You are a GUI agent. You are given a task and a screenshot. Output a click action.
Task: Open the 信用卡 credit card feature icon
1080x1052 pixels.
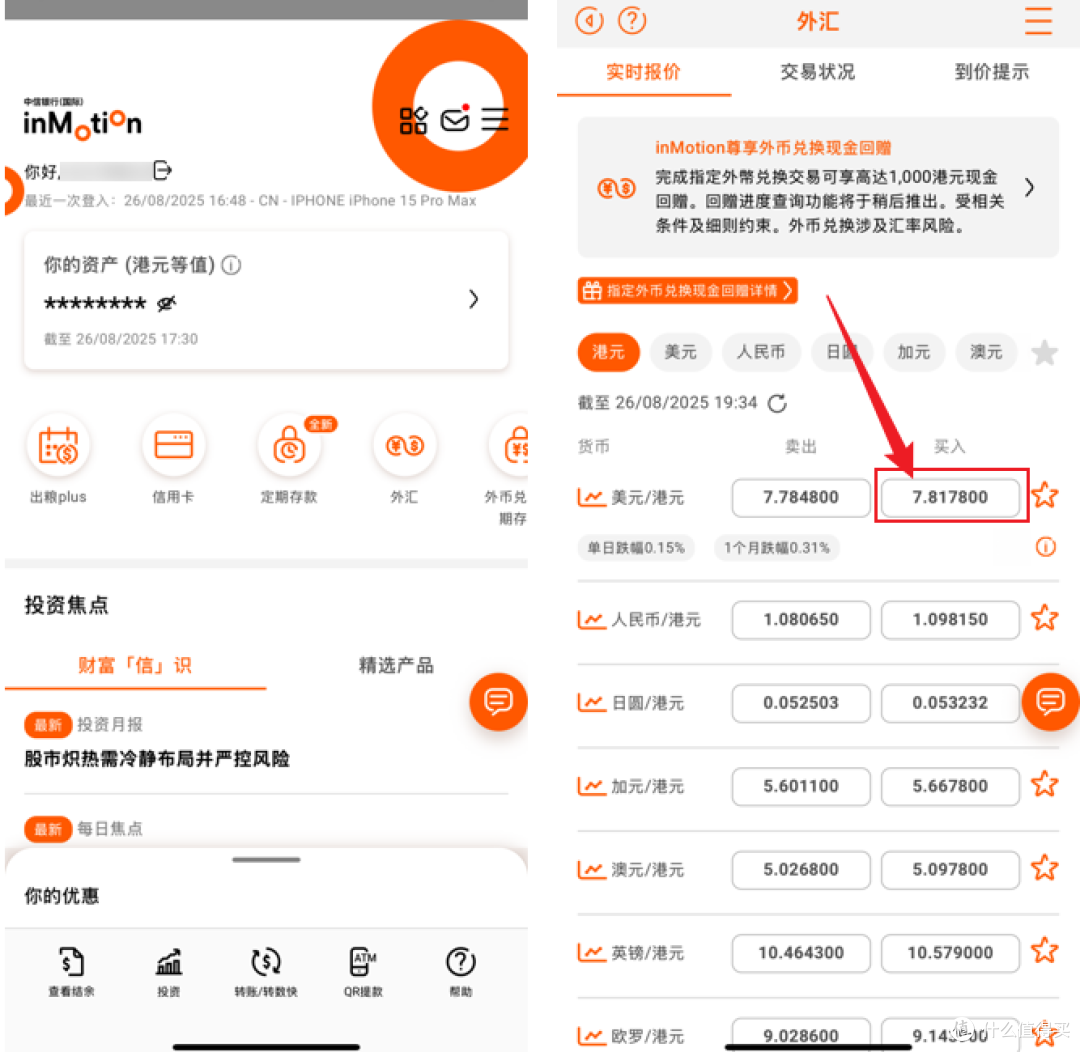pyautogui.click(x=173, y=446)
